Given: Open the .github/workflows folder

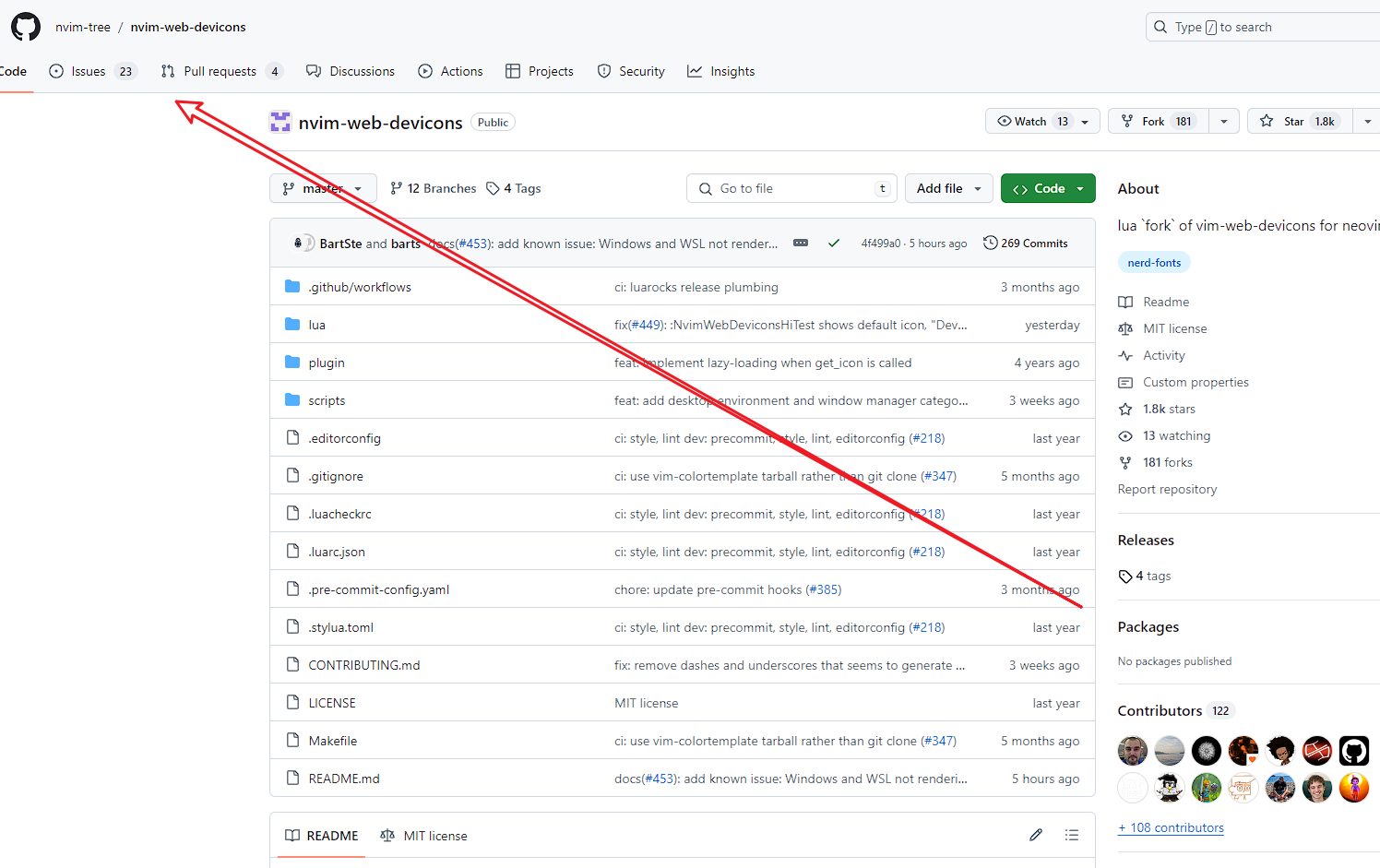Looking at the screenshot, I should (360, 287).
